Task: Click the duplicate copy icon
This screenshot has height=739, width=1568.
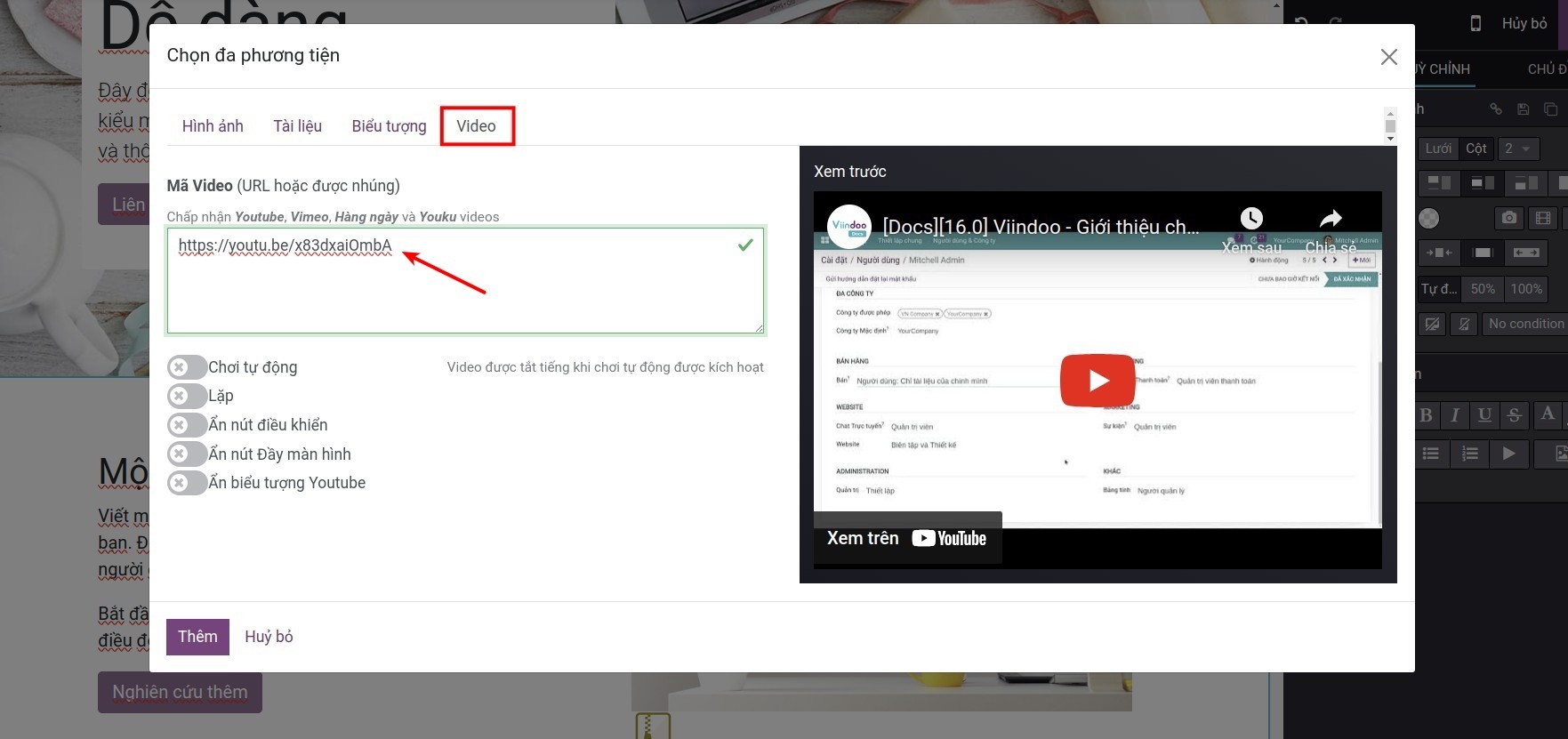Action: 1550,109
